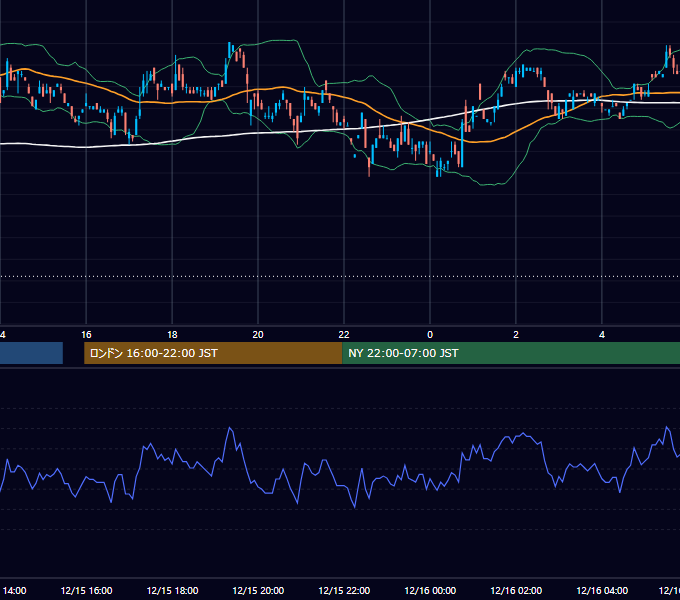The width and height of the screenshot is (680, 600).
Task: Click the 14:00 label on lower axis
Action: click(14, 591)
